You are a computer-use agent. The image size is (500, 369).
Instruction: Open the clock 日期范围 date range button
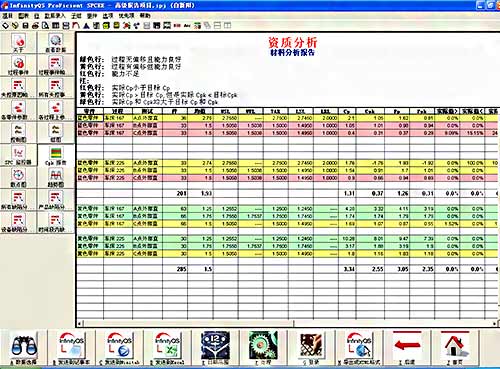[x=215, y=348]
